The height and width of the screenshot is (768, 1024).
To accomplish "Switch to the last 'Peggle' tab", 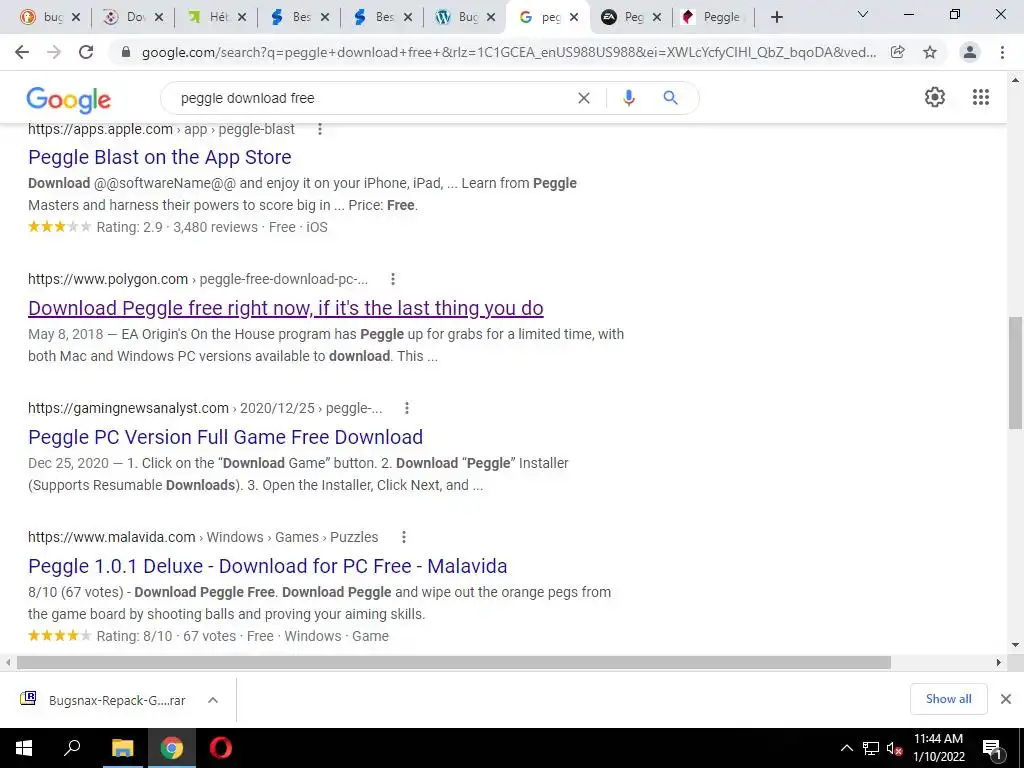I will pyautogui.click(x=713, y=17).
